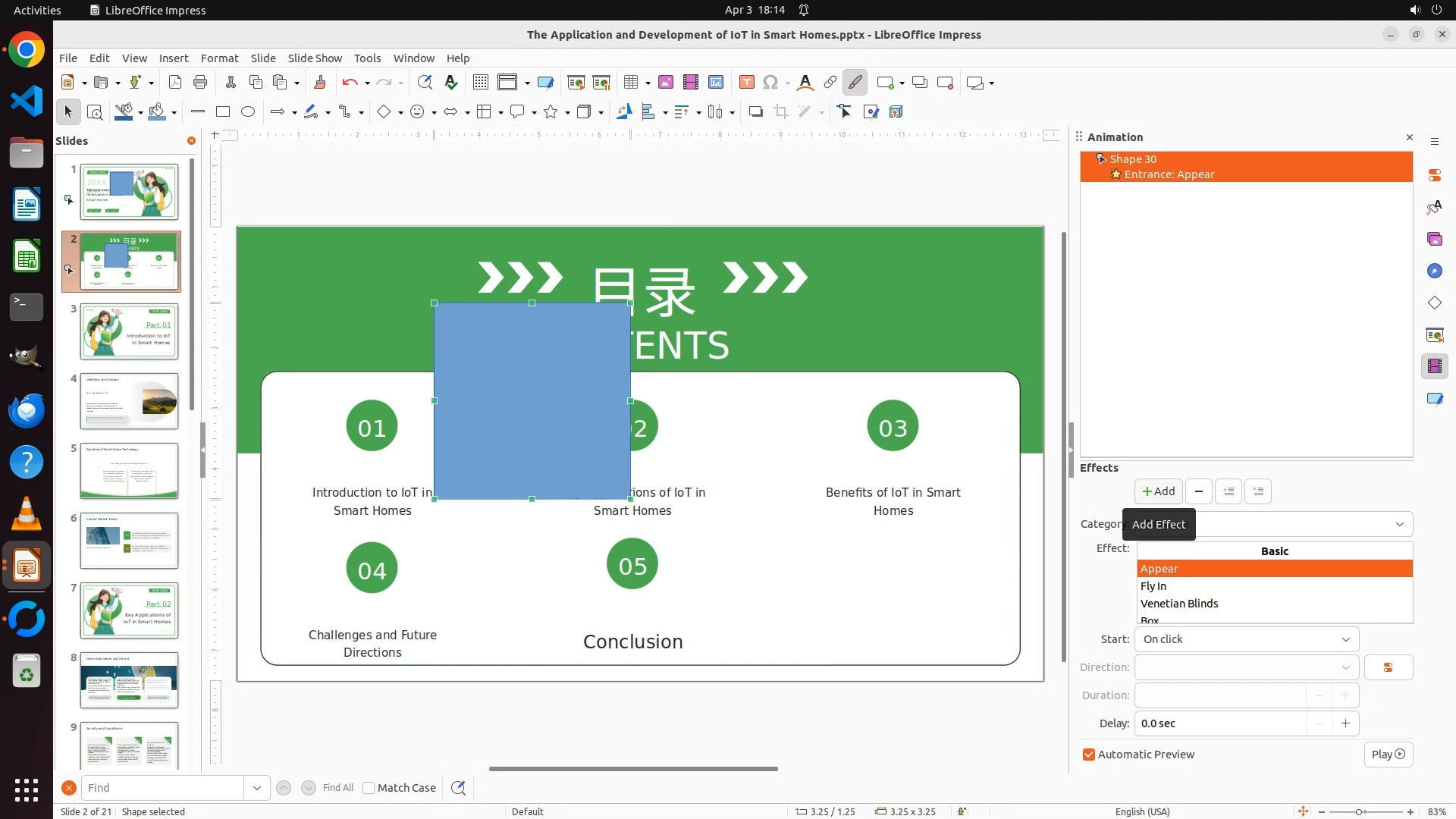Click the Add effect button
1456x819 pixels.
1158,491
